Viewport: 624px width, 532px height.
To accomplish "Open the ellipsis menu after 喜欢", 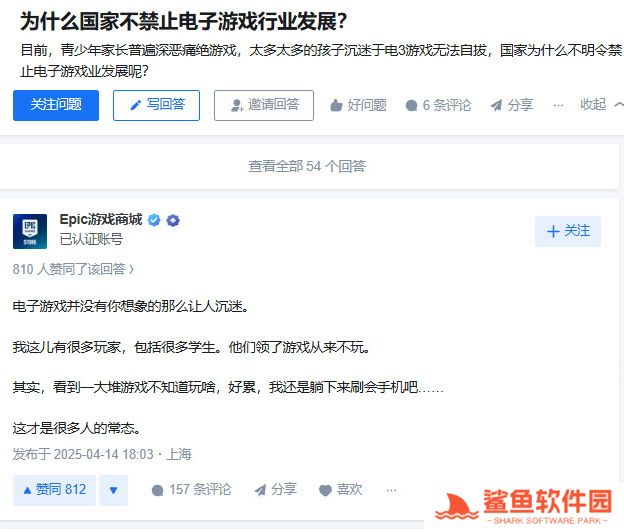I will 391,490.
